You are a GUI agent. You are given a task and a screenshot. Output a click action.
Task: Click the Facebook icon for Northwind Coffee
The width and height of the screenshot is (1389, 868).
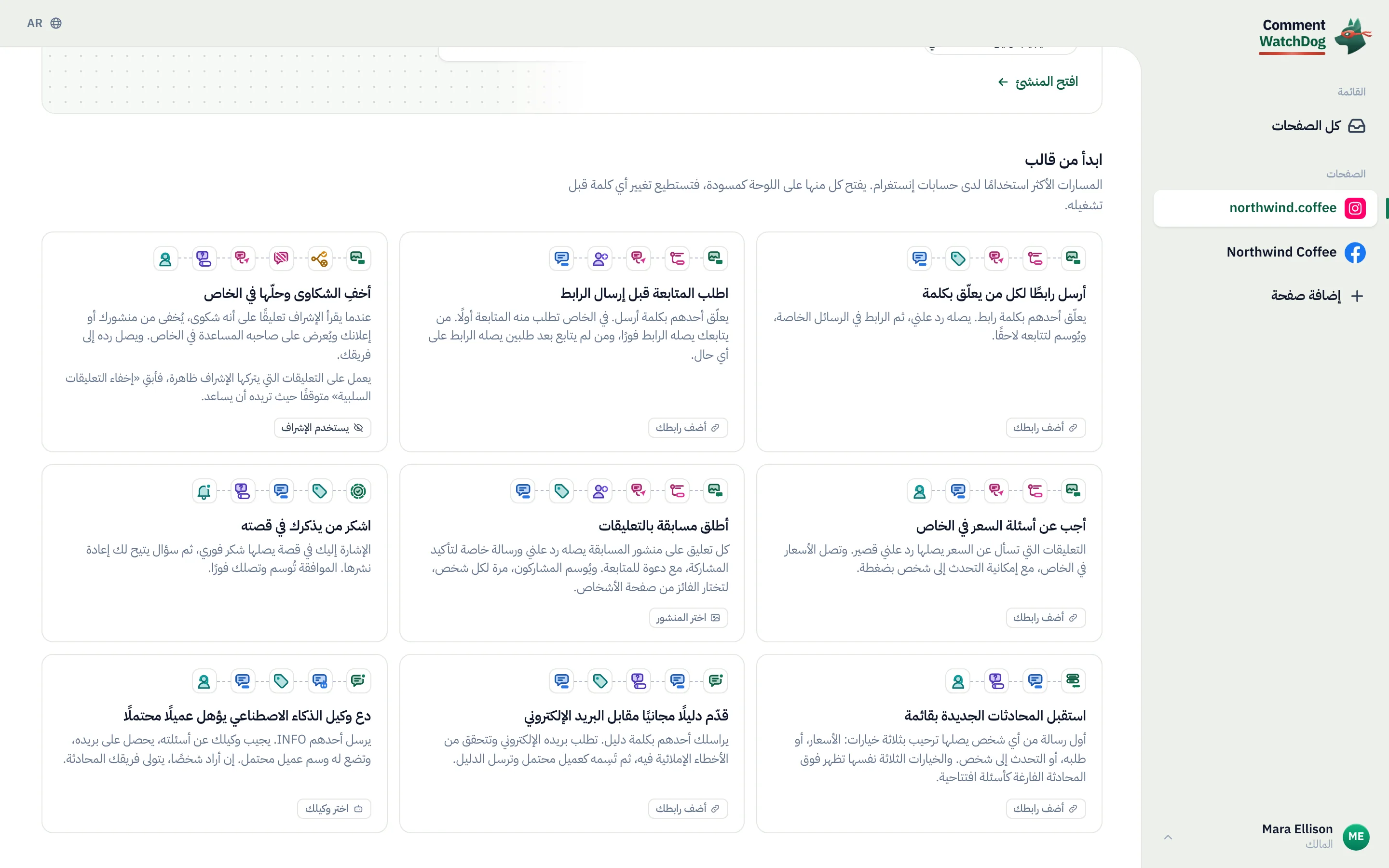click(1355, 253)
